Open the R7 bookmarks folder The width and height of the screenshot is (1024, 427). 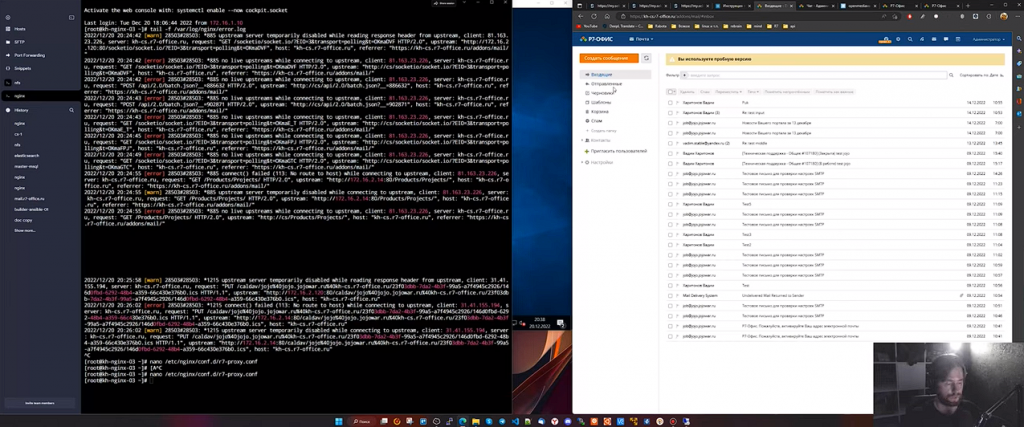774,26
